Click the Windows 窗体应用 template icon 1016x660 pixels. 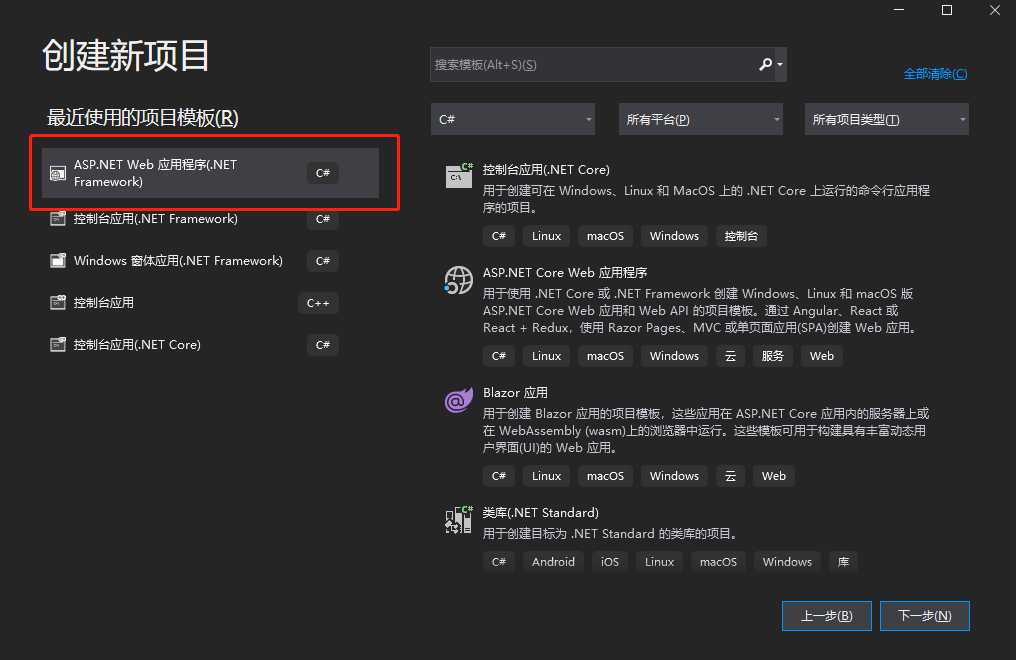pyautogui.click(x=58, y=260)
